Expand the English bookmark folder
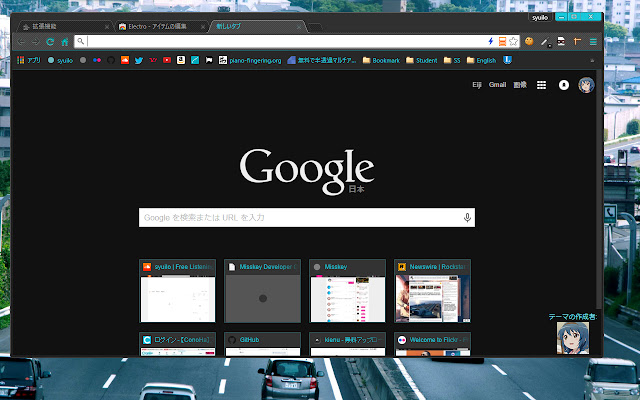 [x=481, y=60]
